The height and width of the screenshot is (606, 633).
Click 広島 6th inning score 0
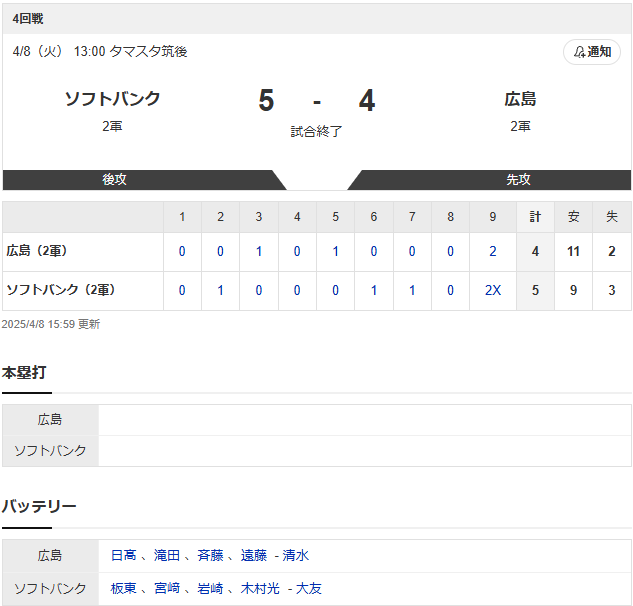click(374, 252)
